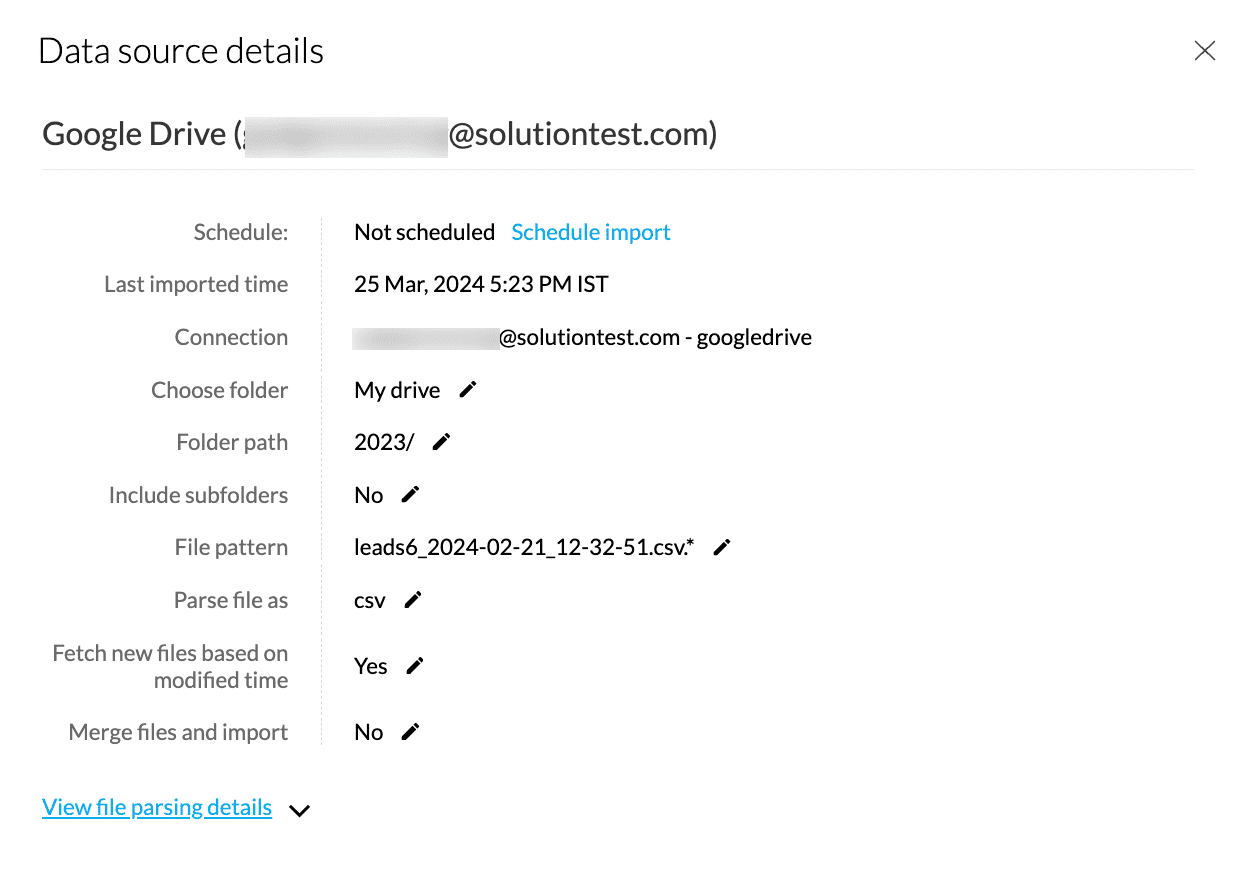The height and width of the screenshot is (876, 1238).
Task: Click the leads6 file pattern text
Action: pos(524,547)
